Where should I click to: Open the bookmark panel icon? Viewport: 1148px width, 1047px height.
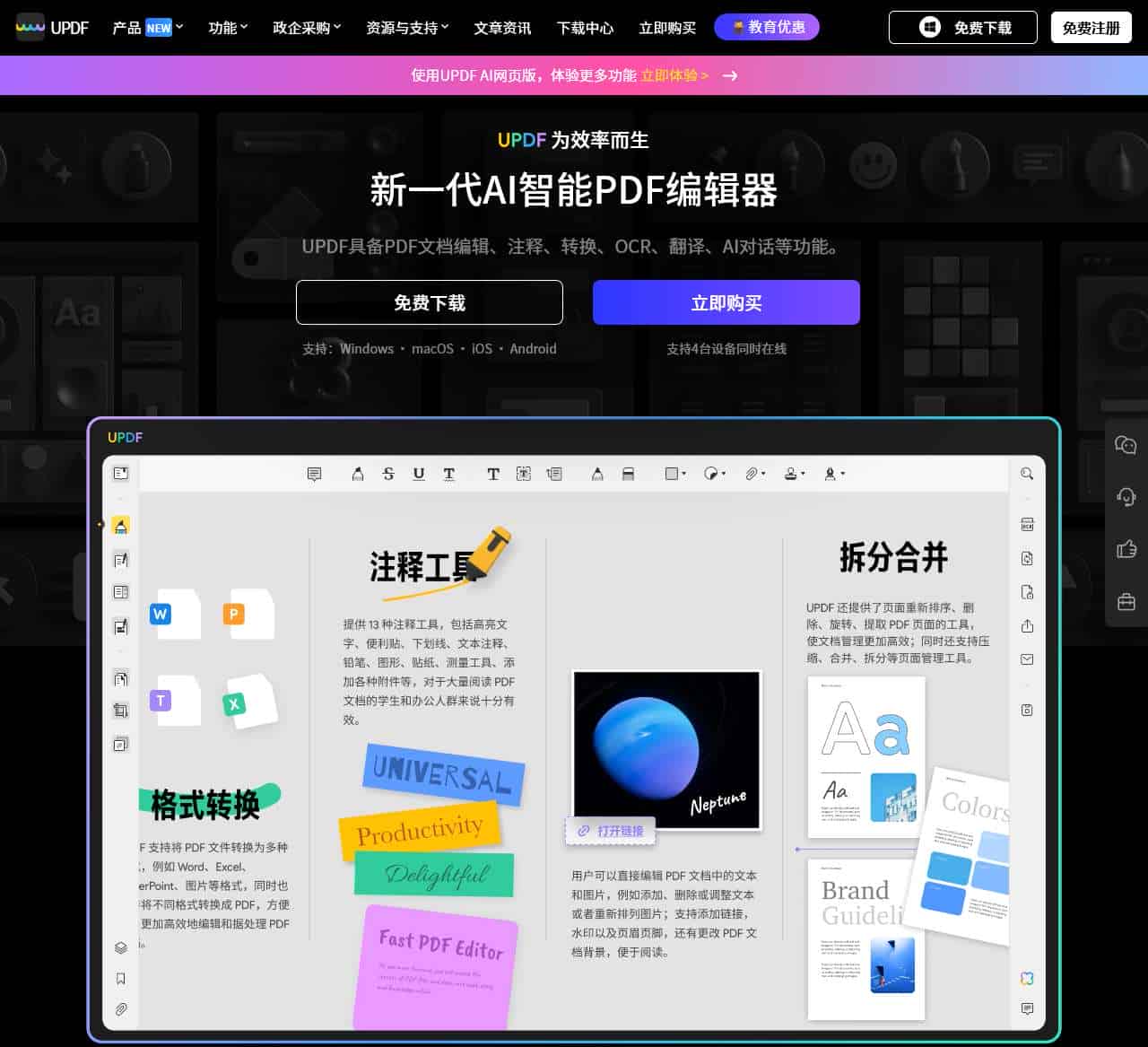[x=121, y=978]
